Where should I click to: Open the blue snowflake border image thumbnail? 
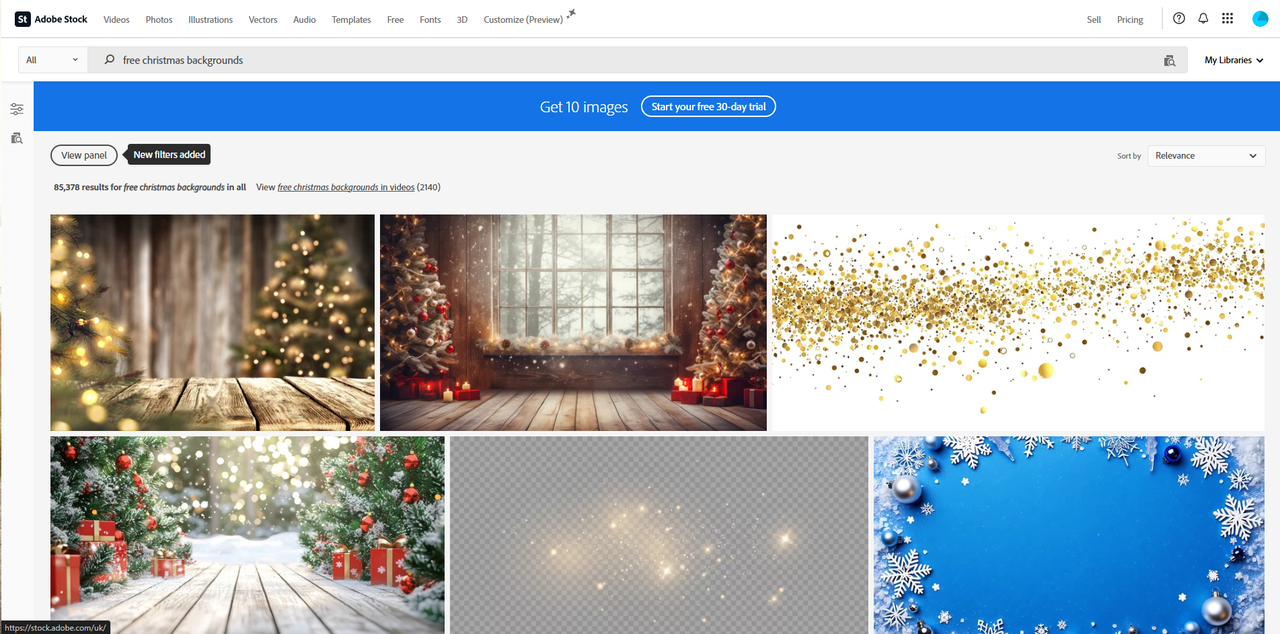click(x=1068, y=534)
